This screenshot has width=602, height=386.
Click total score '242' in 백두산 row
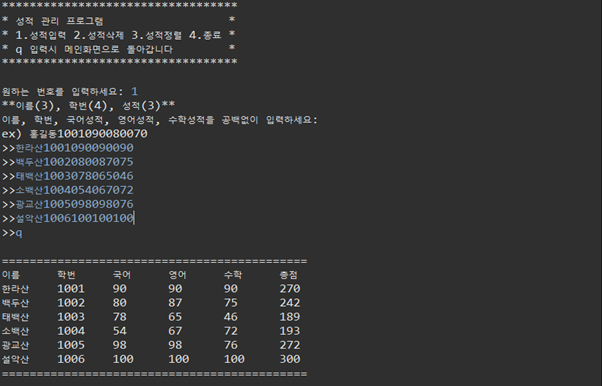290,303
